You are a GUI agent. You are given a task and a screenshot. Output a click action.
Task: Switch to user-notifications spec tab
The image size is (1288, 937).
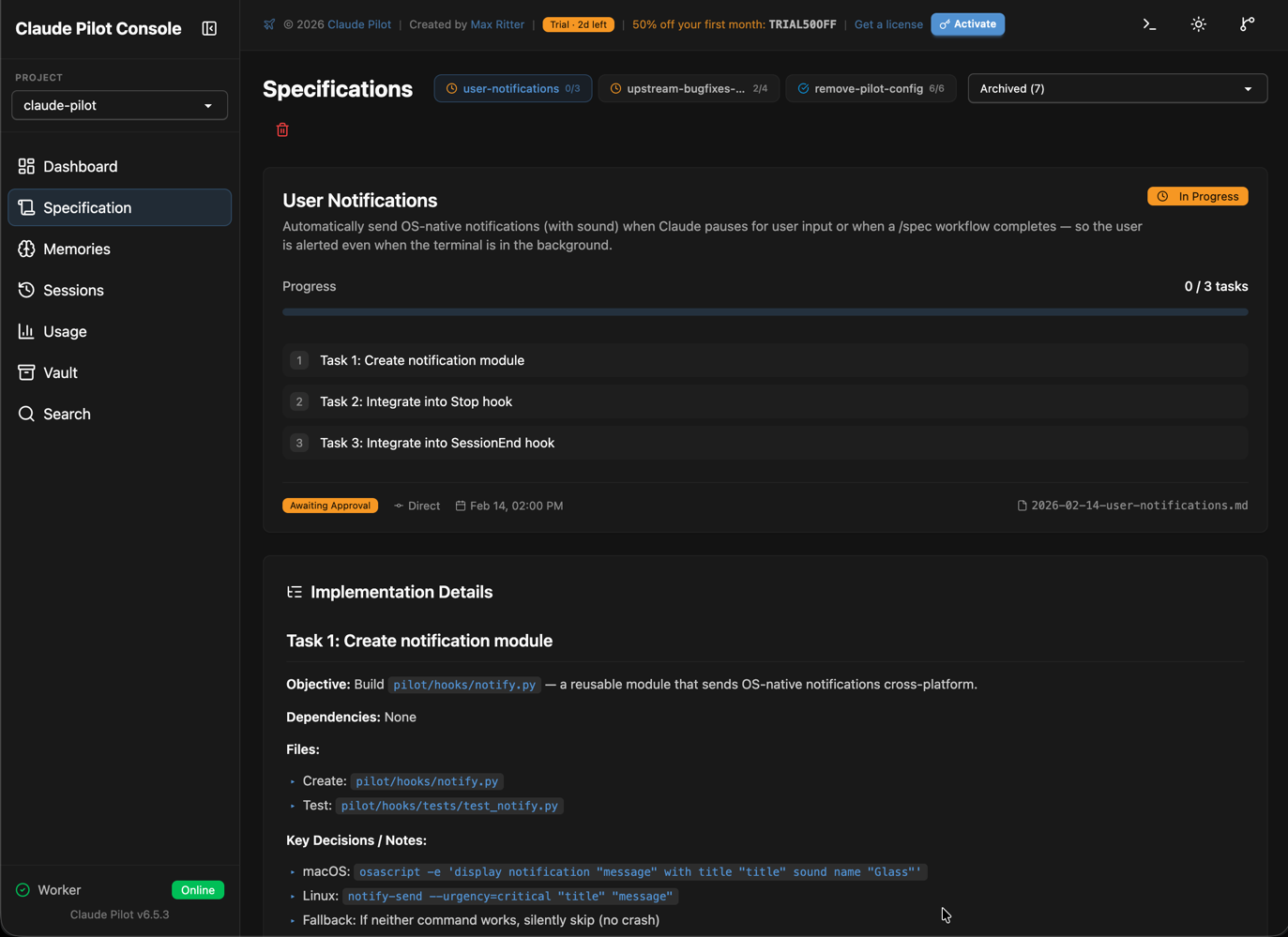pyautogui.click(x=513, y=88)
